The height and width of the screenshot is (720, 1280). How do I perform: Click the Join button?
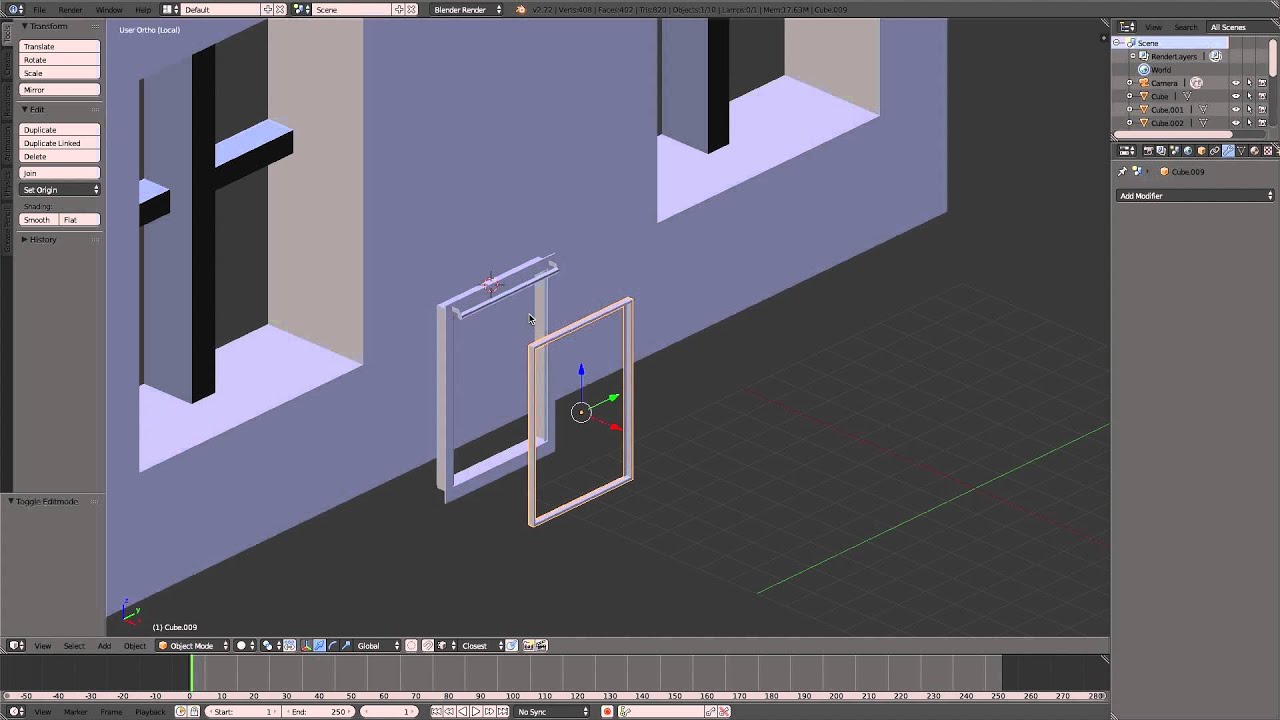(x=60, y=173)
